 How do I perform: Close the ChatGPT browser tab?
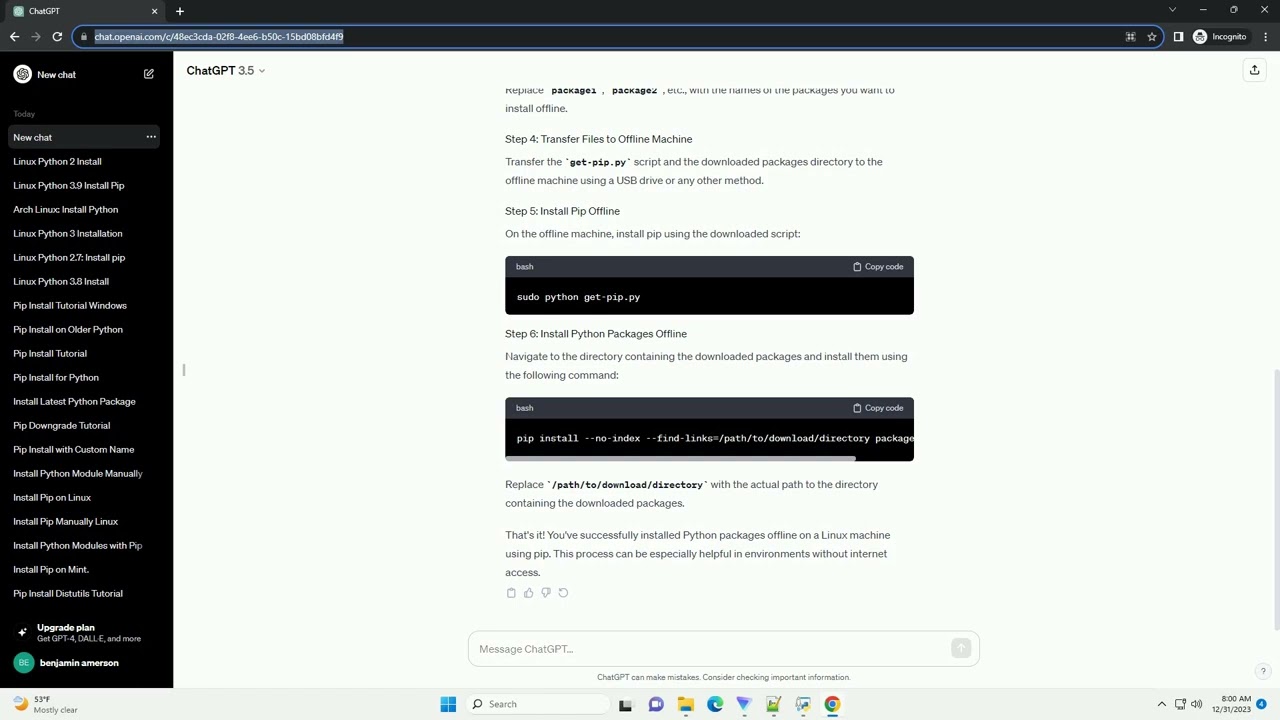[154, 11]
